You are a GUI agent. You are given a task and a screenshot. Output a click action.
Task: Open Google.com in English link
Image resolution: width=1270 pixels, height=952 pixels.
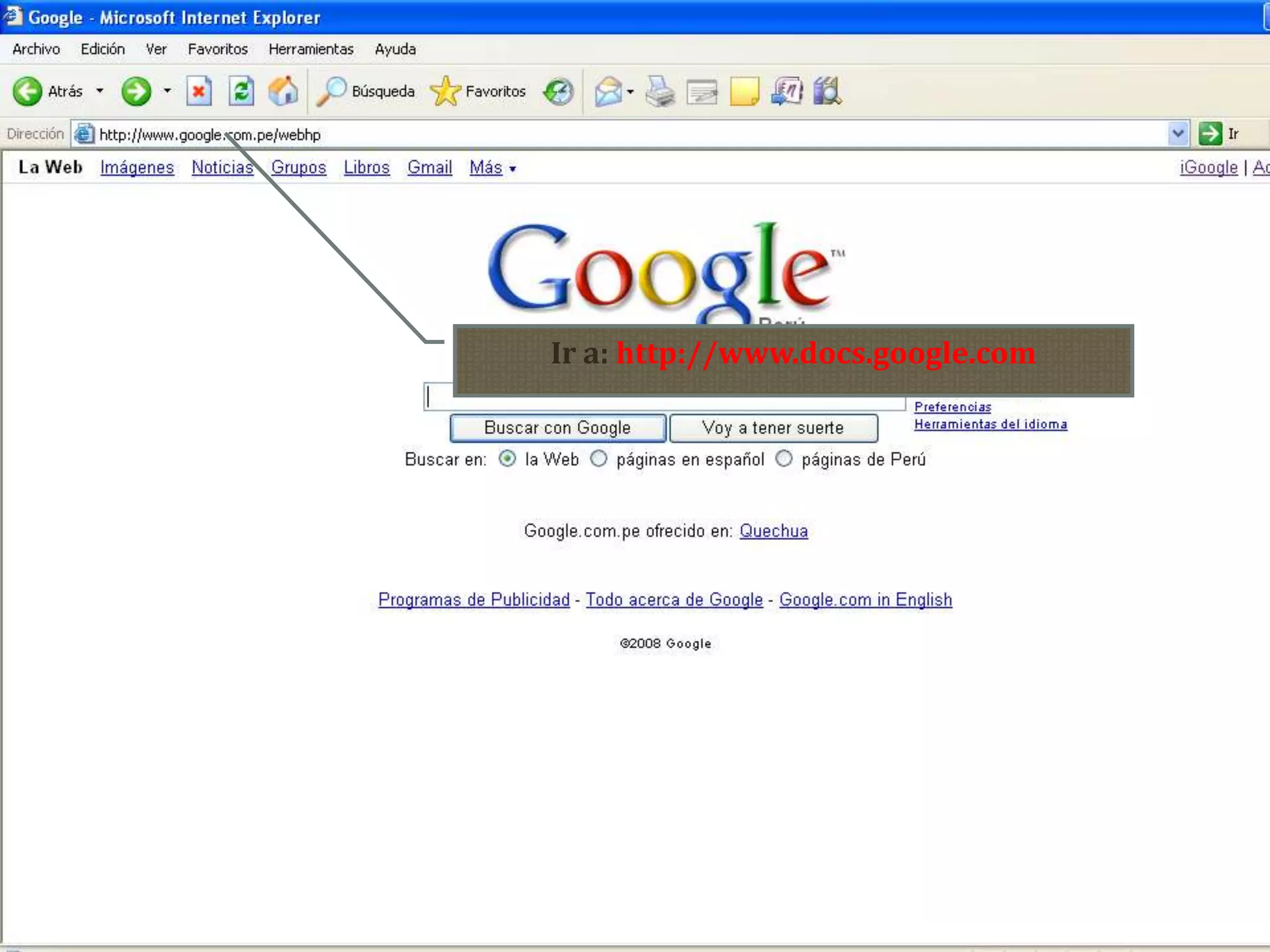tap(866, 599)
